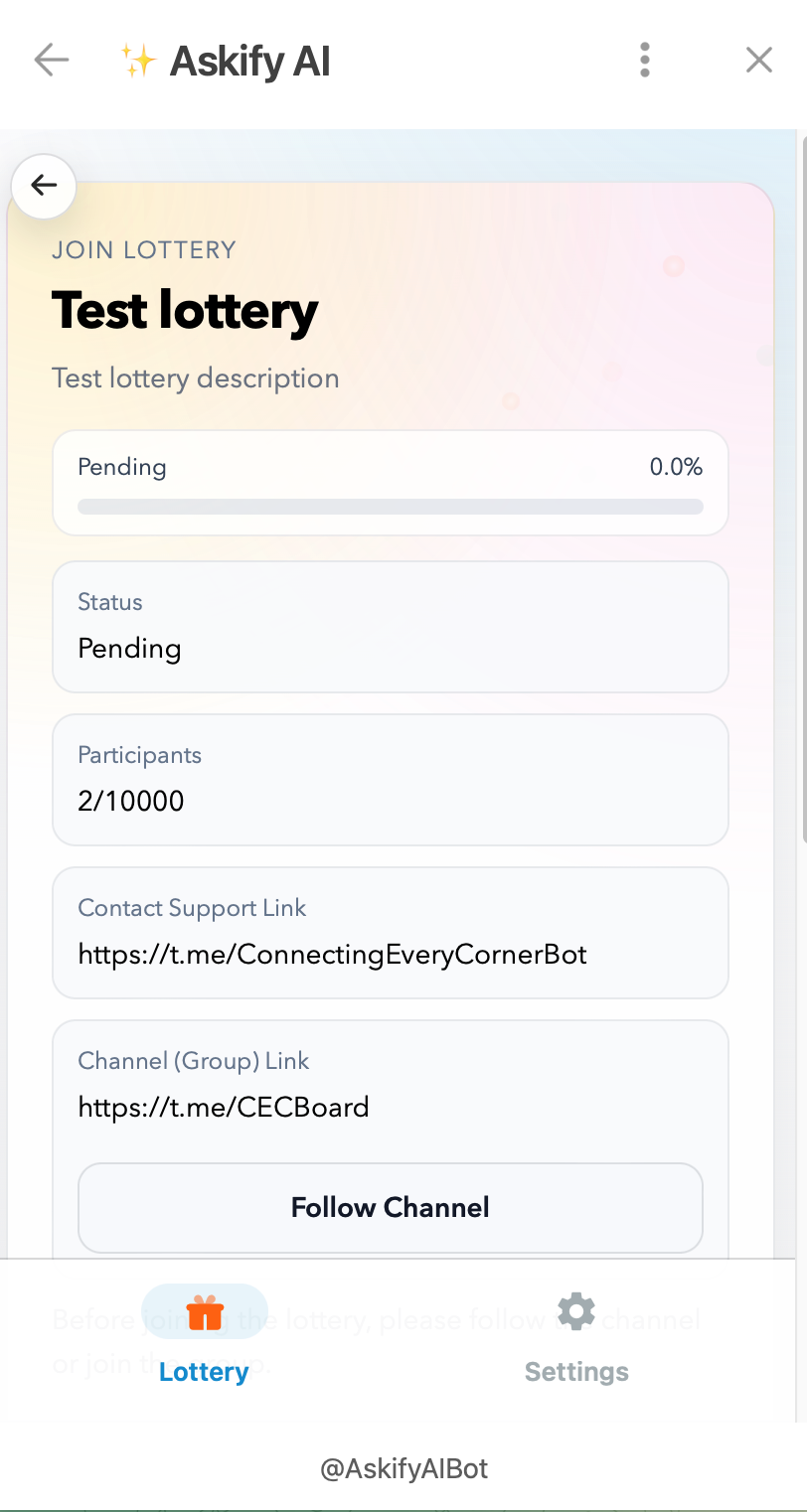Screen dimensions: 807x1512
Task: Click the Pending progress bar
Action: 390,507
